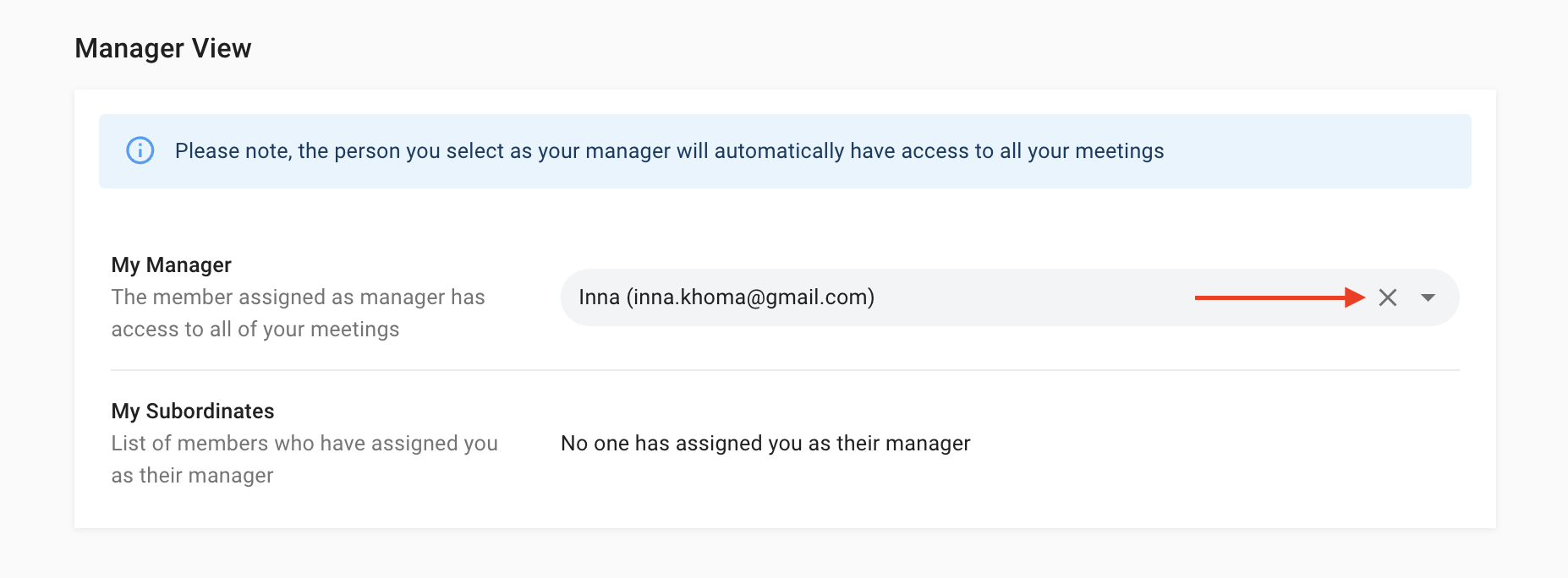Viewport: 1568px width, 578px height.
Task: Click 'No one has assigned you as their manager'
Action: (x=765, y=444)
